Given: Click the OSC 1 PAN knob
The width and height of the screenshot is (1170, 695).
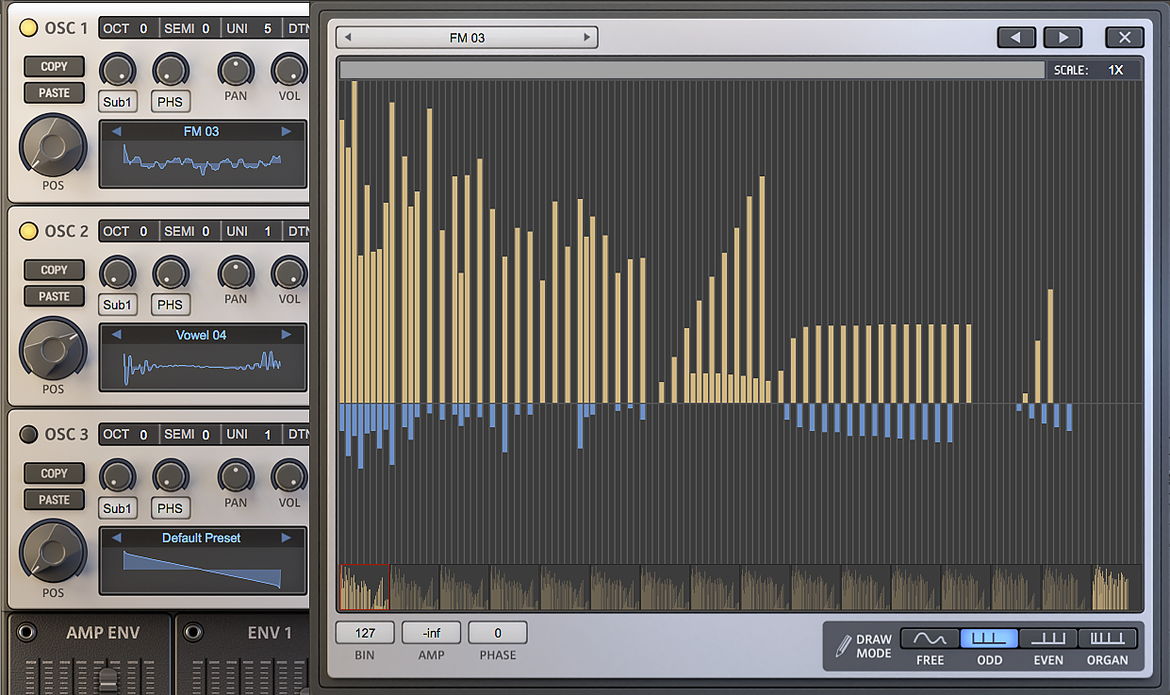Looking at the screenshot, I should click(x=236, y=71).
